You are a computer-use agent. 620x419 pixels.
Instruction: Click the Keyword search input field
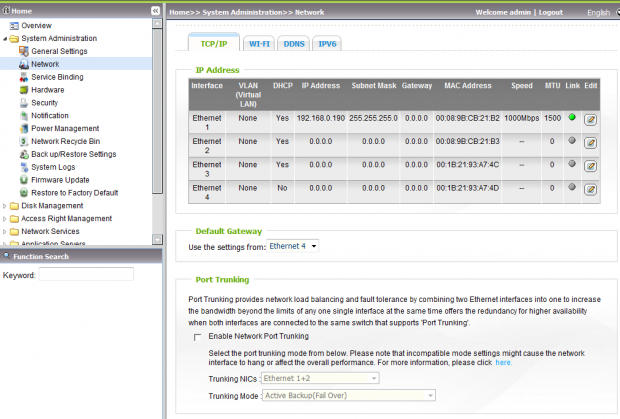tap(86, 274)
